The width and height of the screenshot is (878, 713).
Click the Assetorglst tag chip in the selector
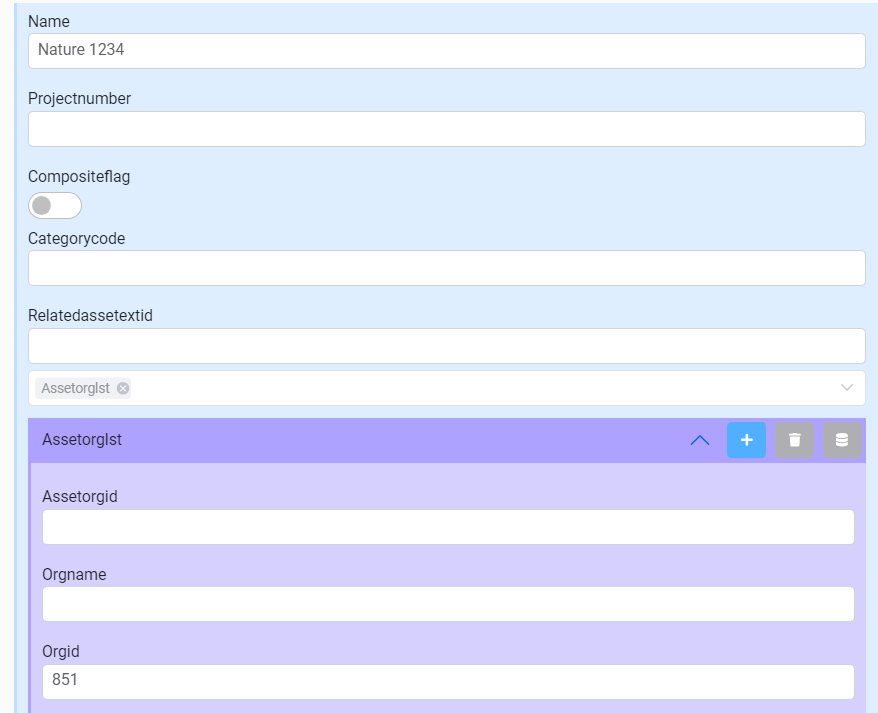[75, 388]
